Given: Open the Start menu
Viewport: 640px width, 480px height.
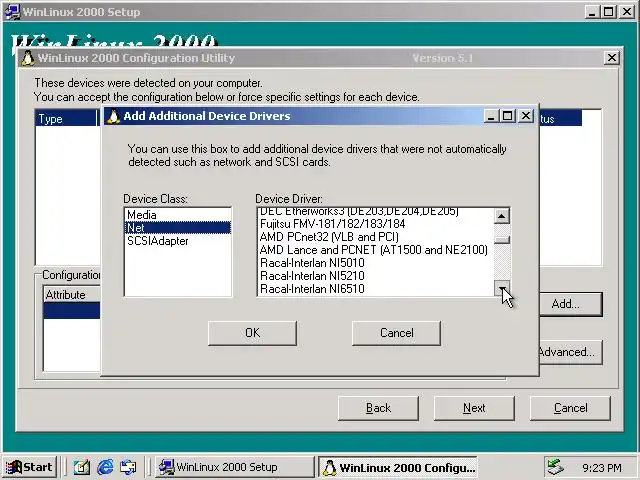Looking at the screenshot, I should click(30, 467).
